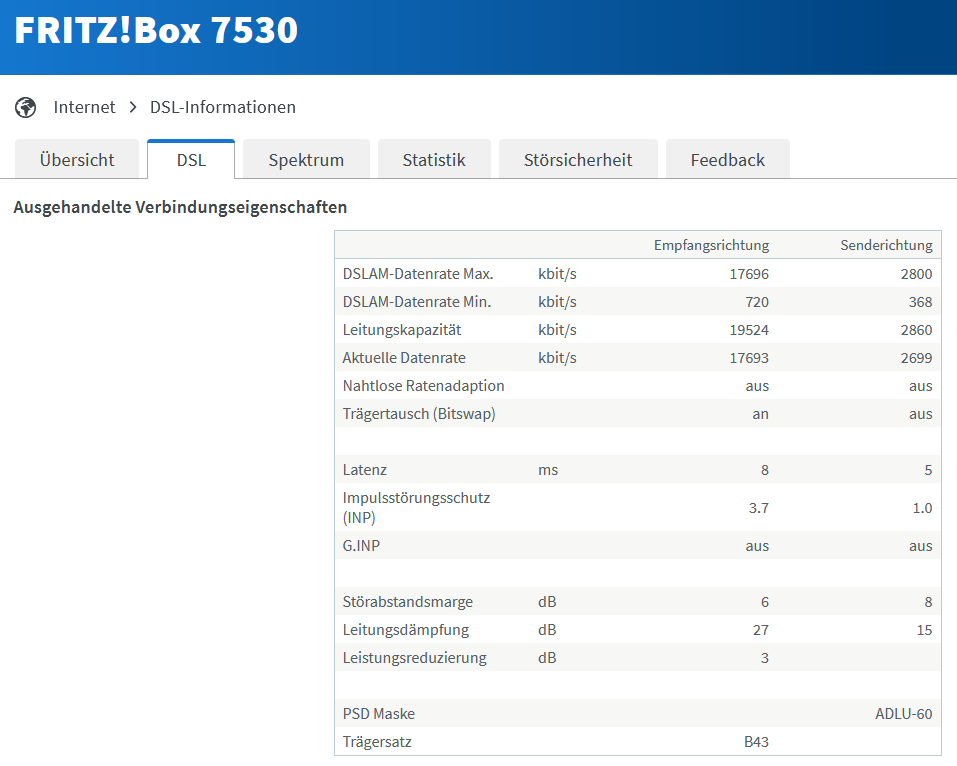The height and width of the screenshot is (766, 957).
Task: Select DSL-Informationen in the breadcrumb
Action: (x=222, y=107)
